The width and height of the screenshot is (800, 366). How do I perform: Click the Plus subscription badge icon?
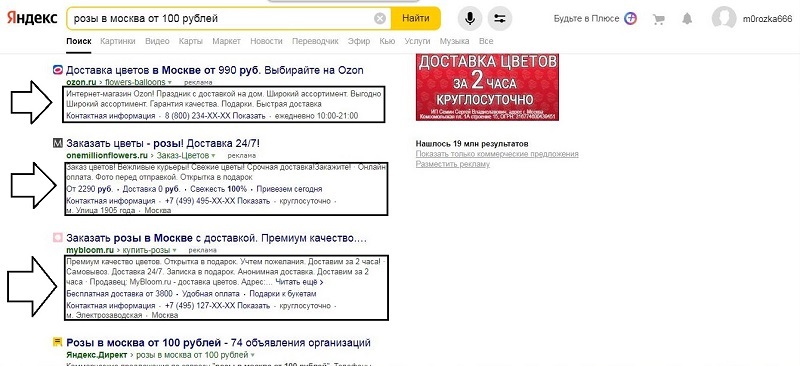pyautogui.click(x=631, y=18)
